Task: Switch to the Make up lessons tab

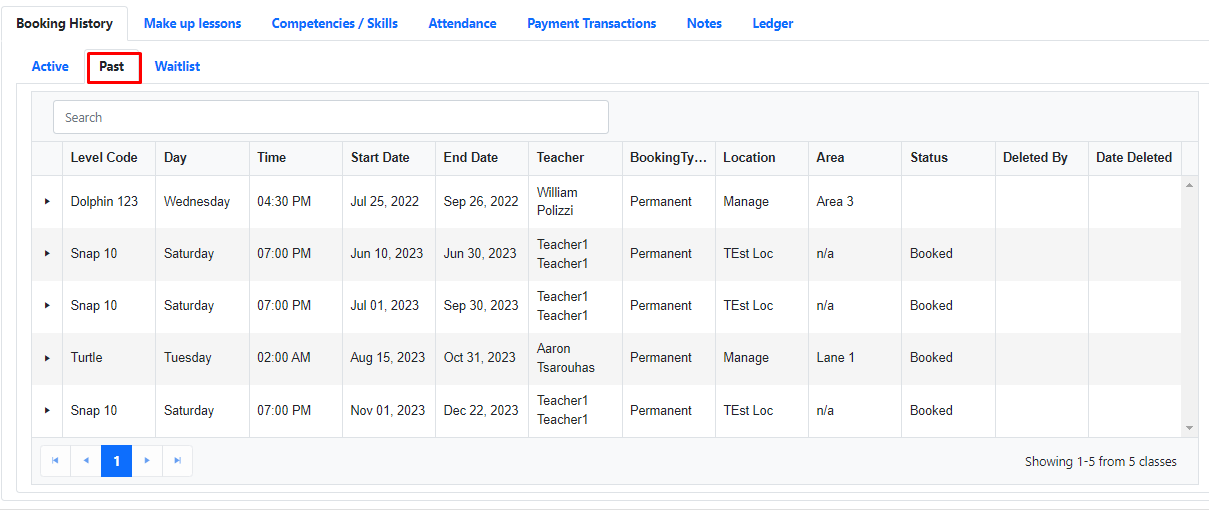Action: [x=192, y=23]
